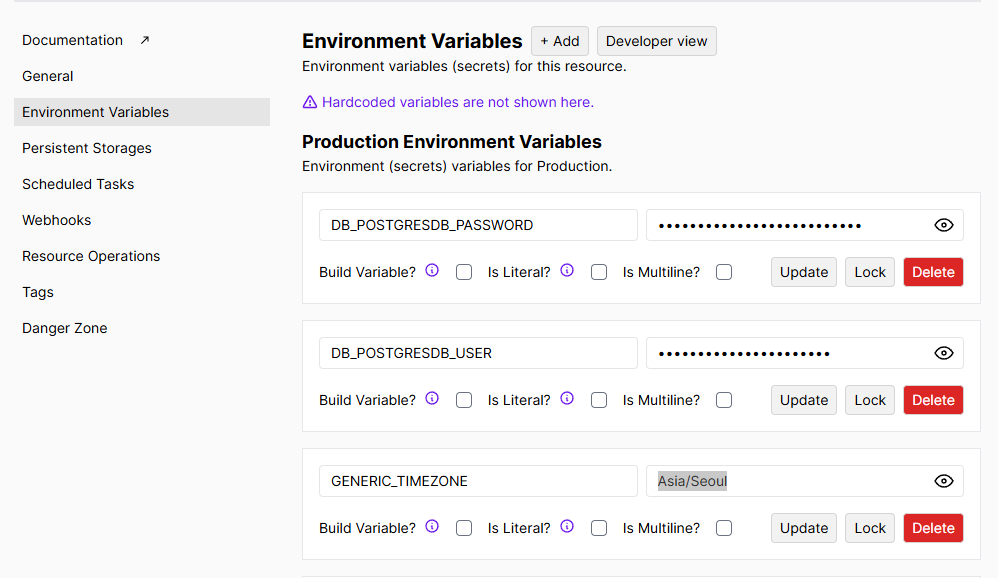Switch to Developer view
The width and height of the screenshot is (998, 578).
tap(656, 41)
